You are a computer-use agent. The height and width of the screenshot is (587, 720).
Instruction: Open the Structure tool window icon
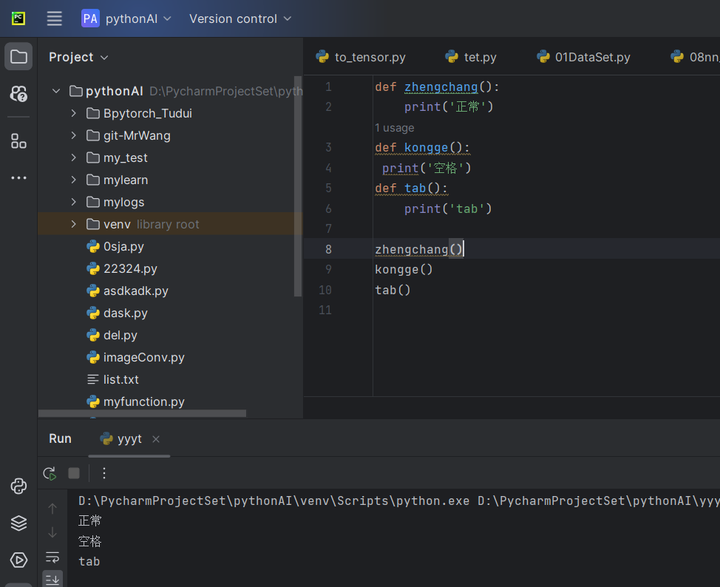(x=18, y=141)
